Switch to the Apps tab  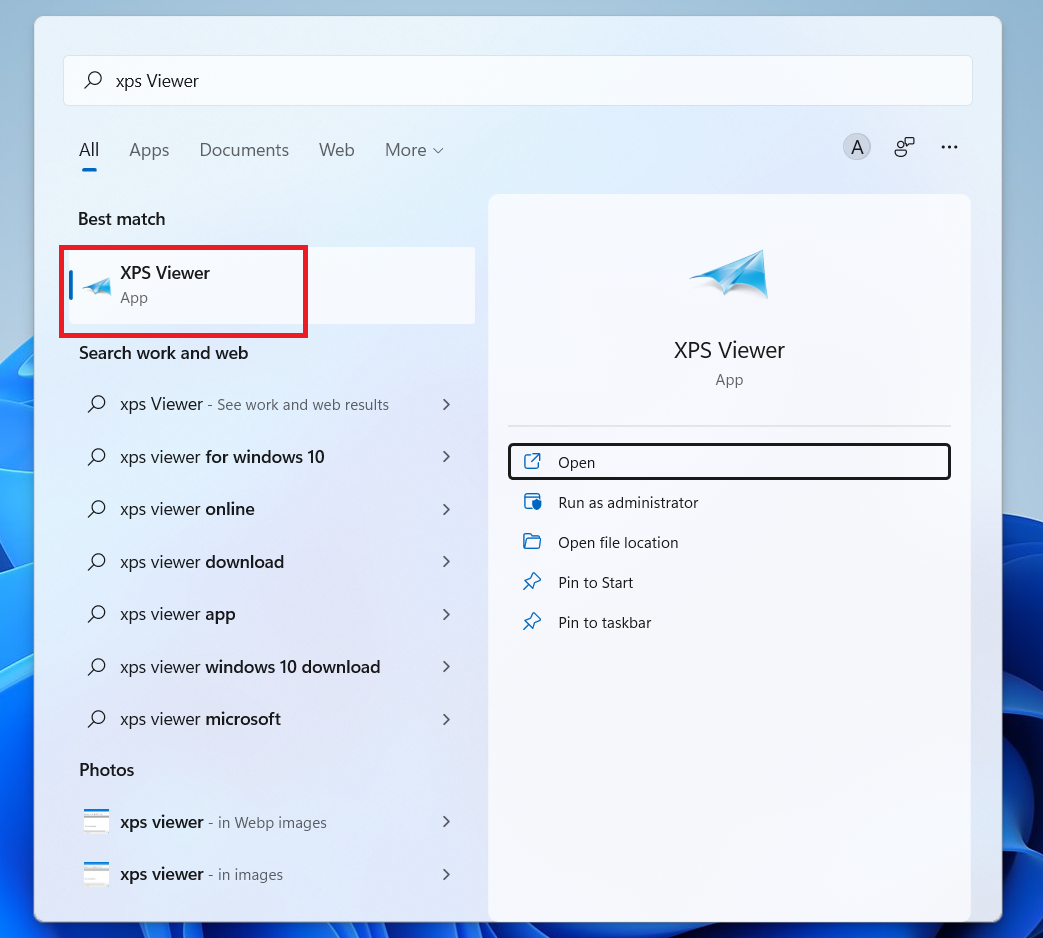pos(149,150)
